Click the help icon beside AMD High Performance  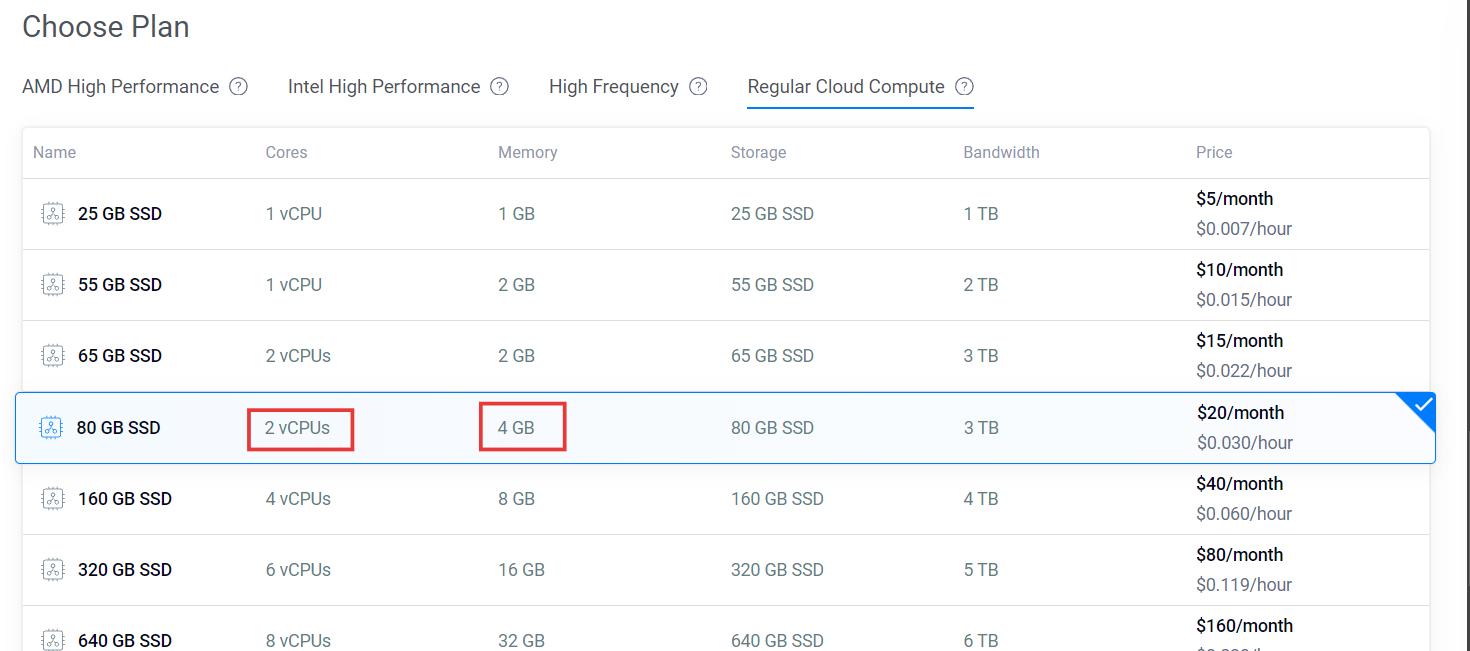tap(238, 86)
